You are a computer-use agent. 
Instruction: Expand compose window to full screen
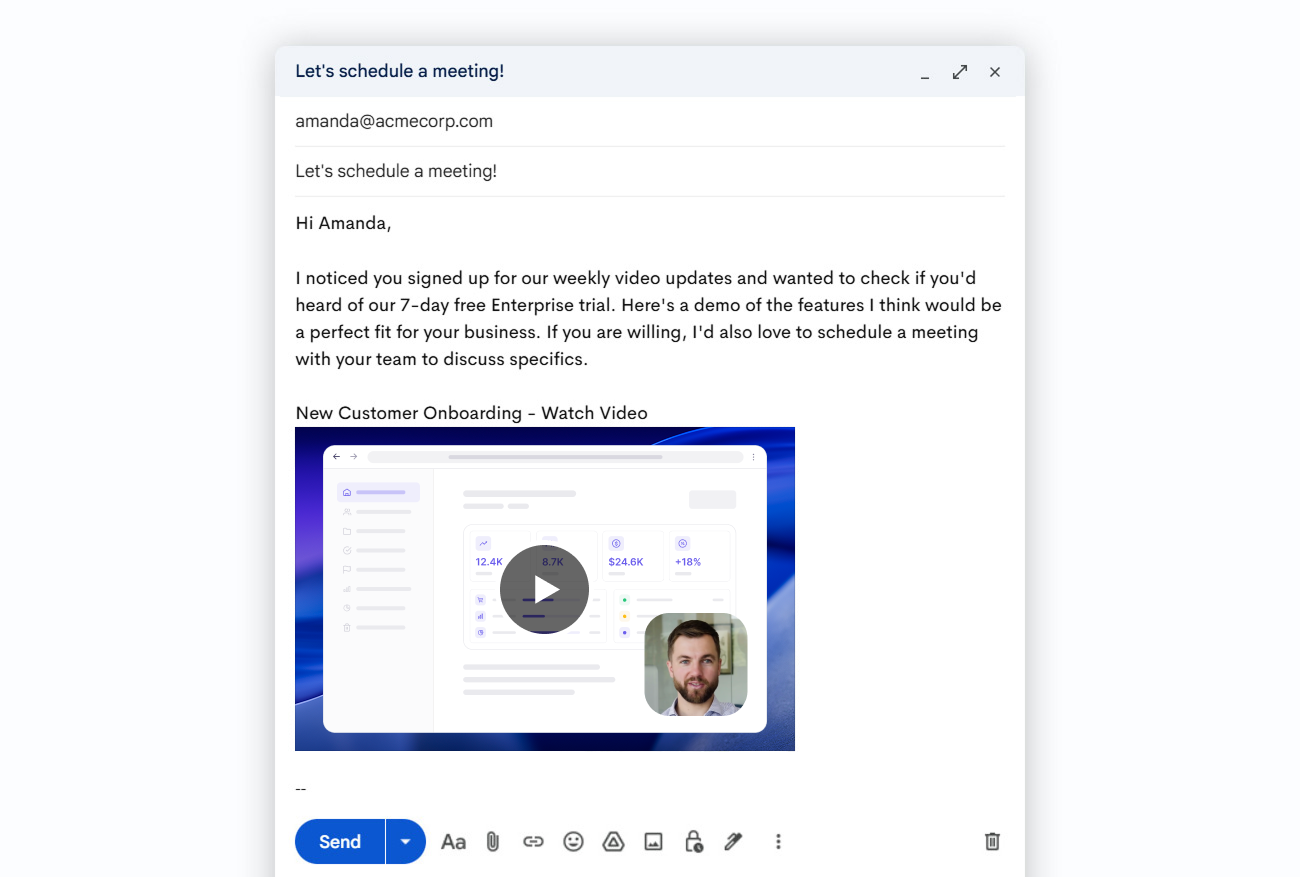coord(960,72)
